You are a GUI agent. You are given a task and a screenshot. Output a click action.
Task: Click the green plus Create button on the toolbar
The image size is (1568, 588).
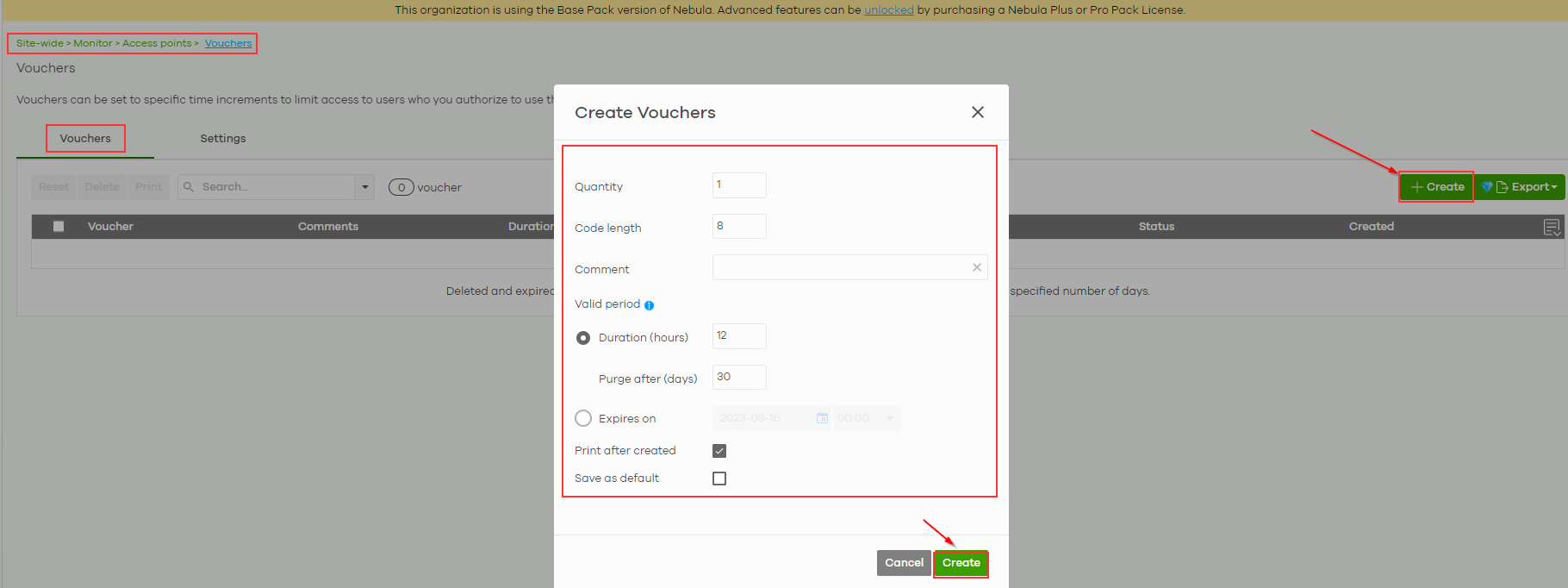click(1436, 187)
